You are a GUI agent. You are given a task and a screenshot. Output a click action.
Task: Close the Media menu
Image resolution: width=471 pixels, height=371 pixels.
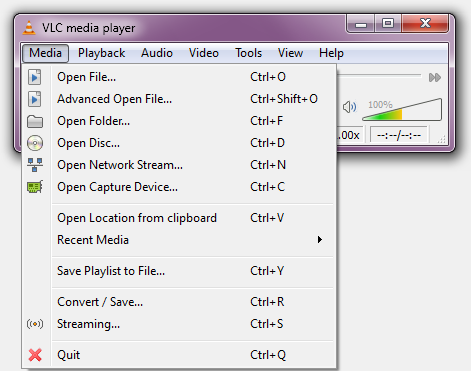click(45, 53)
